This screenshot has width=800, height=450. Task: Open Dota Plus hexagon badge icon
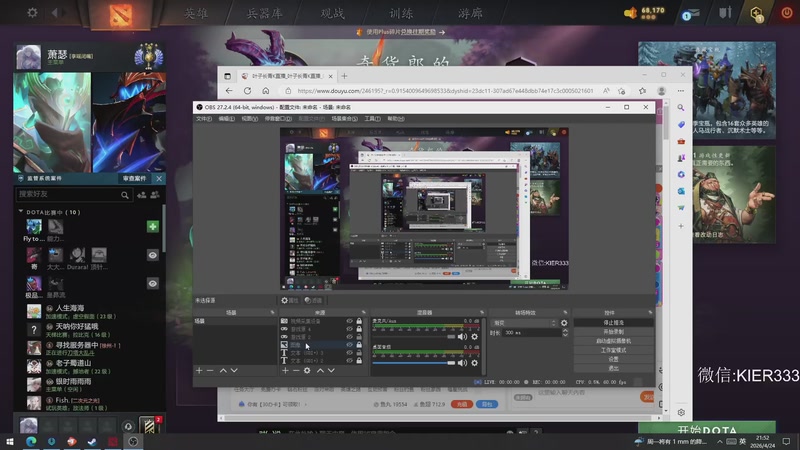756,13
